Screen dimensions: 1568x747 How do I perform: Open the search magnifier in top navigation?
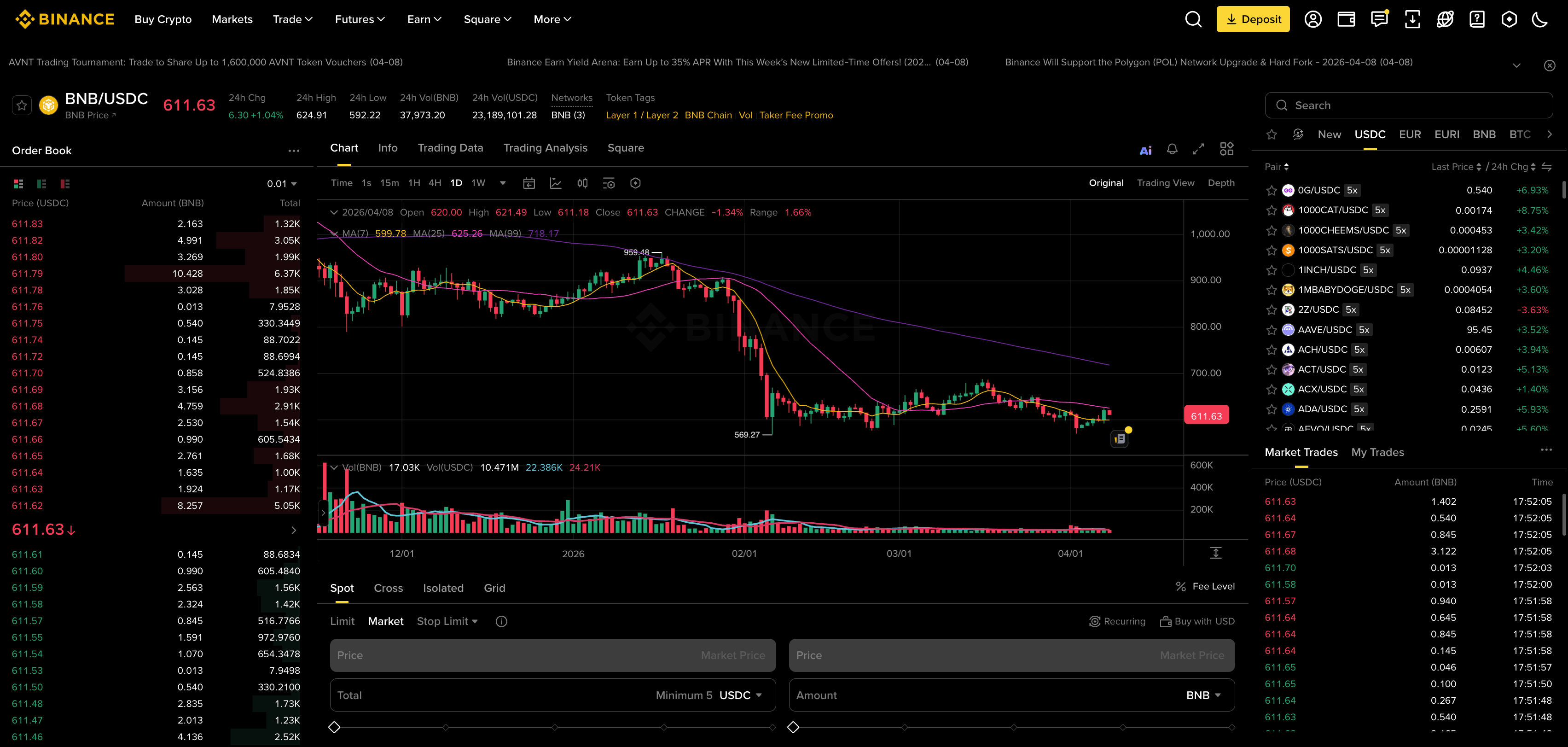(x=1193, y=19)
